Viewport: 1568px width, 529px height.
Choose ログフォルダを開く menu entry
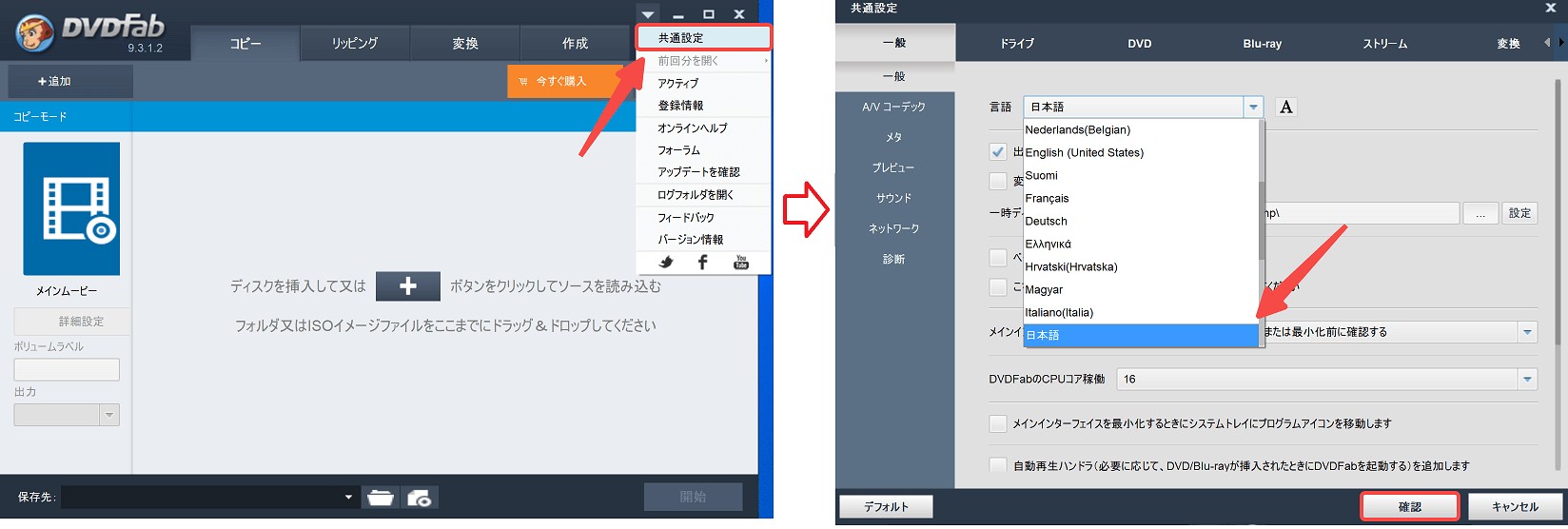tap(703, 195)
